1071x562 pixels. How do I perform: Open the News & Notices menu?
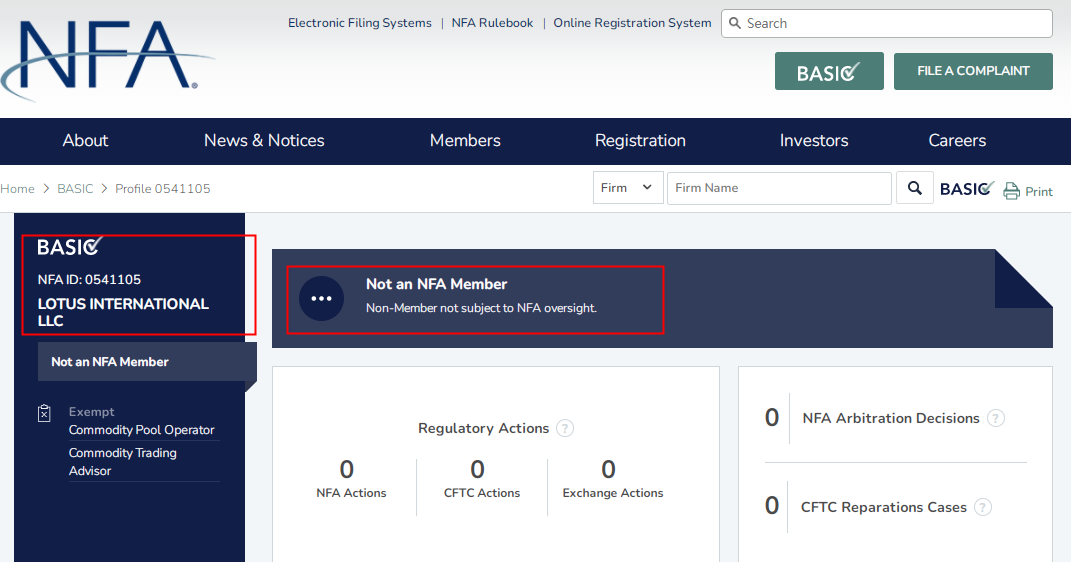(x=264, y=141)
